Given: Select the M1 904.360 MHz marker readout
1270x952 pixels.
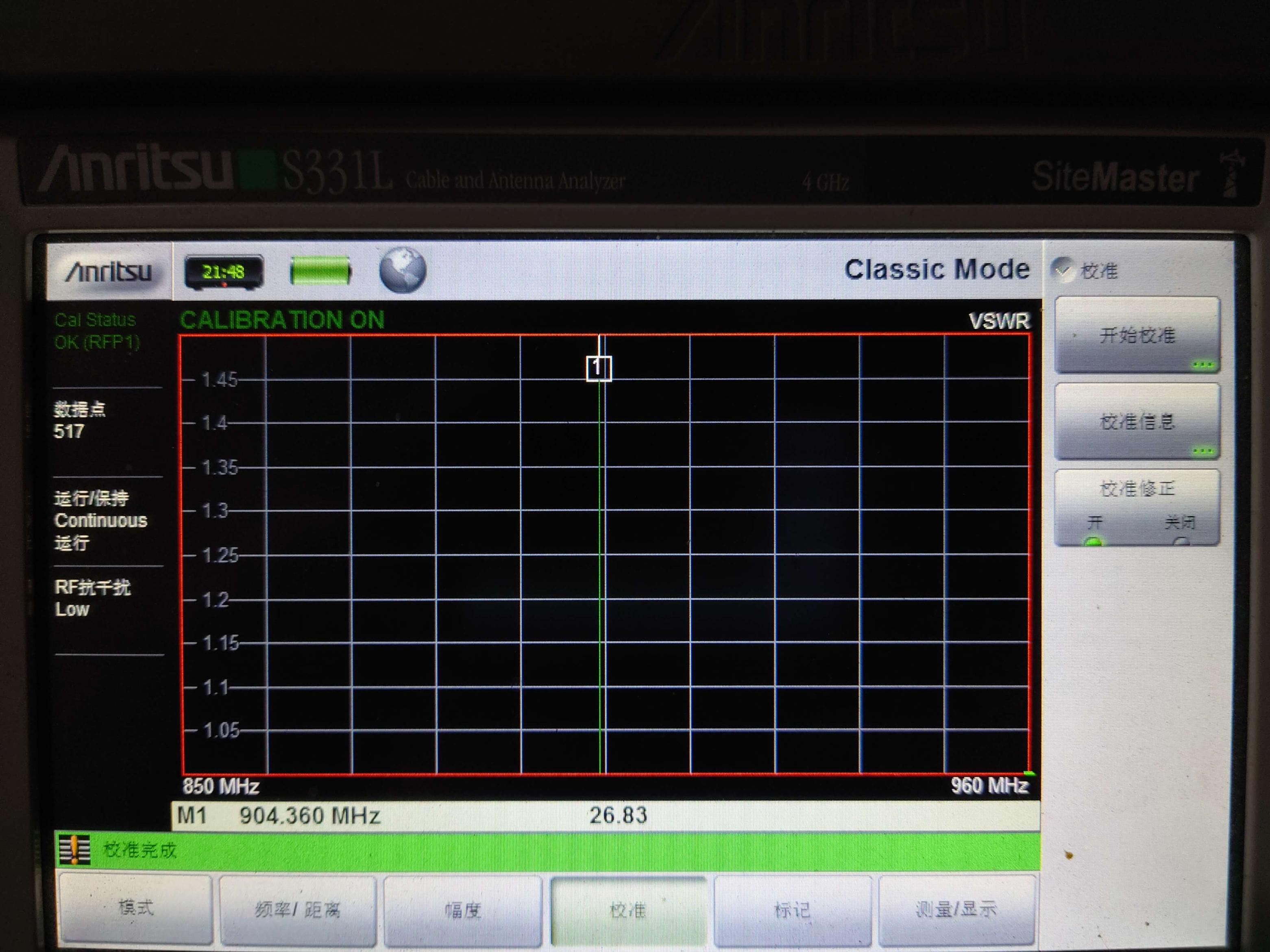Looking at the screenshot, I should (279, 815).
